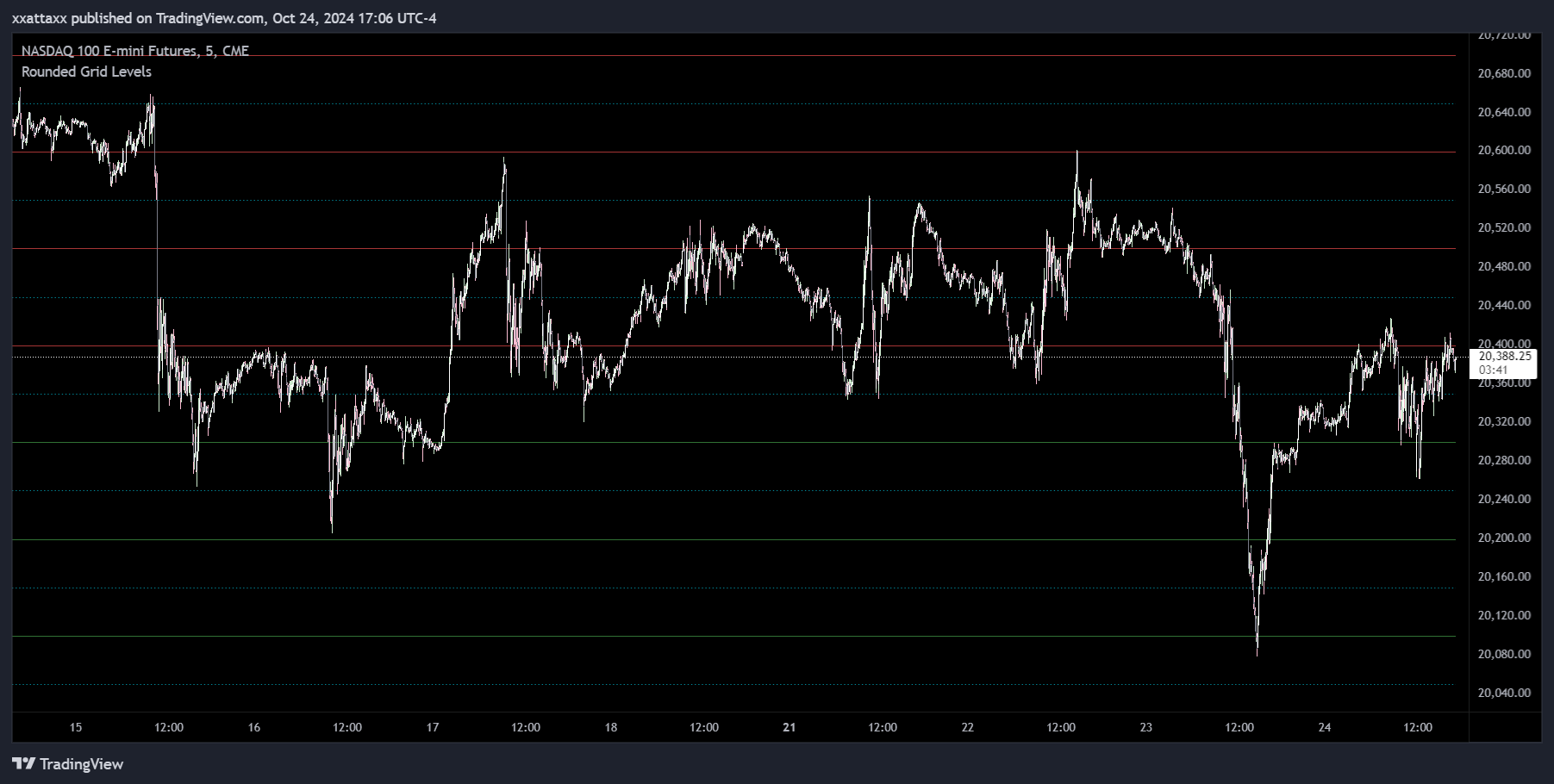This screenshot has height=784, width=1554.
Task: Click the 20,480.00 price axis label
Action: tap(1504, 266)
